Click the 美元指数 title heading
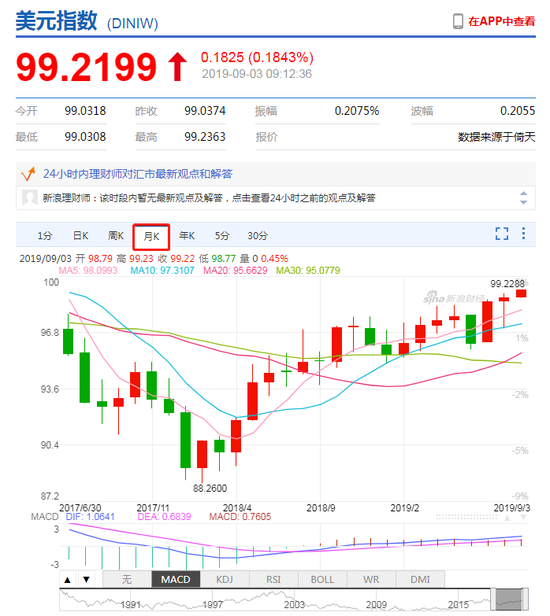The image size is (550, 616). pos(56,20)
